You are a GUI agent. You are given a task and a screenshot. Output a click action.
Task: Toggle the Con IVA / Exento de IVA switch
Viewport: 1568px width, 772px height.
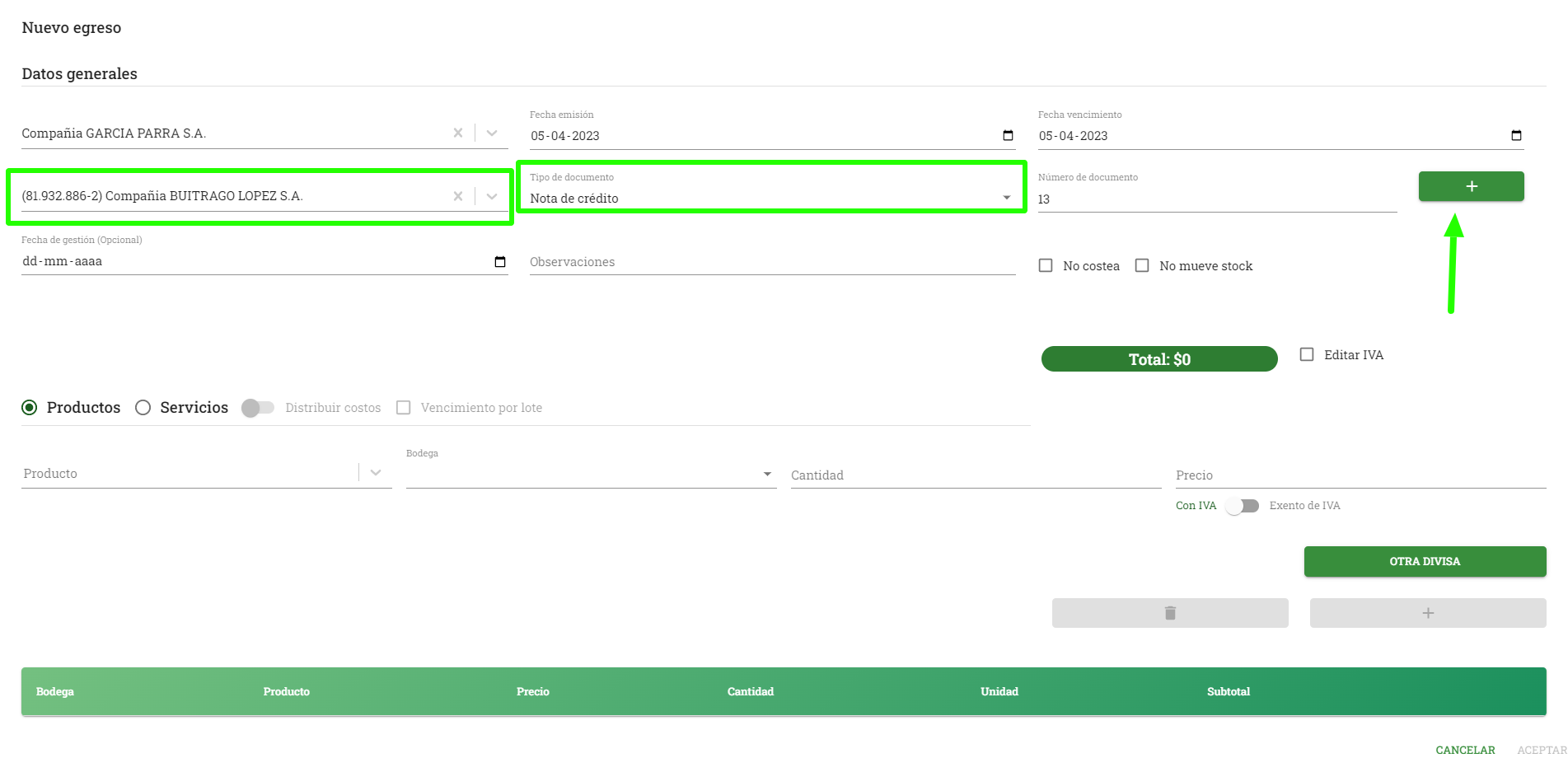[1242, 506]
